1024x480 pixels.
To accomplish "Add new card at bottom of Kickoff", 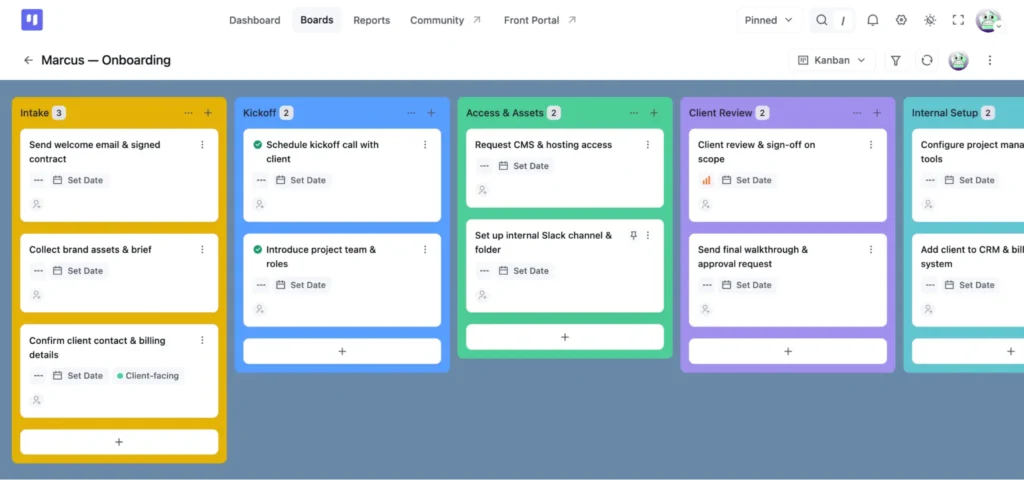I will (x=342, y=351).
